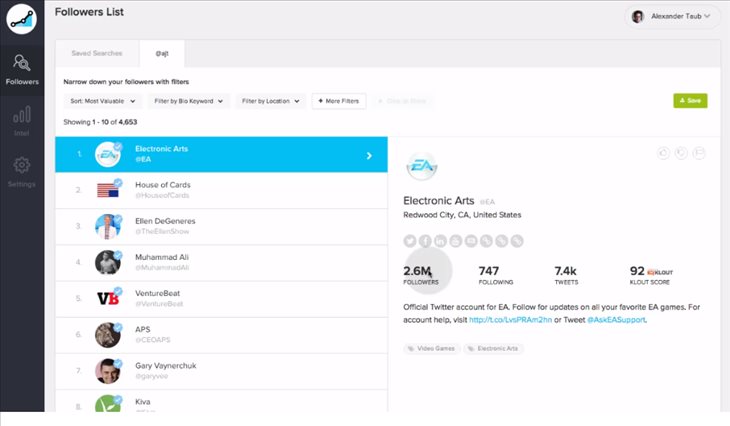This screenshot has height=426, width=730.
Task: Click the Electronic Arts row's right chevron
Action: (369, 156)
